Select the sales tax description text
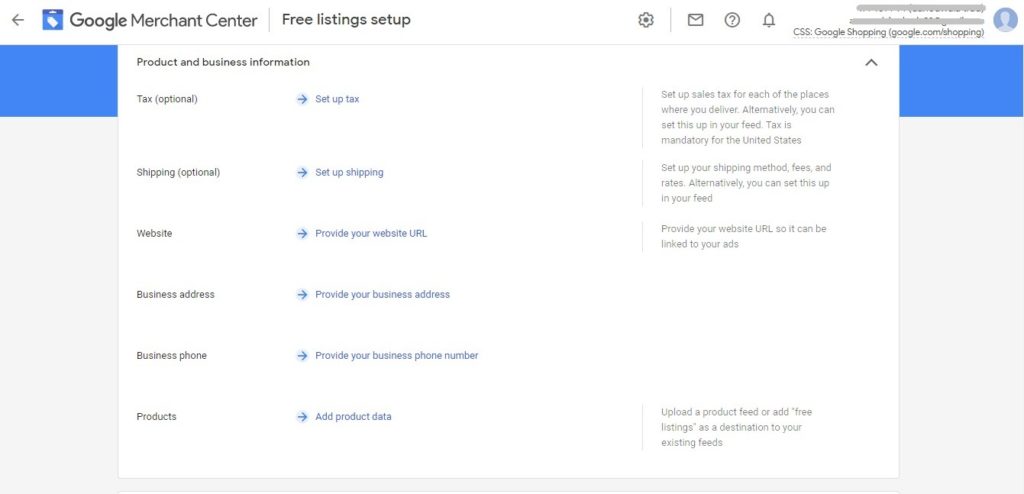The width and height of the screenshot is (1024, 494). pyautogui.click(x=748, y=117)
